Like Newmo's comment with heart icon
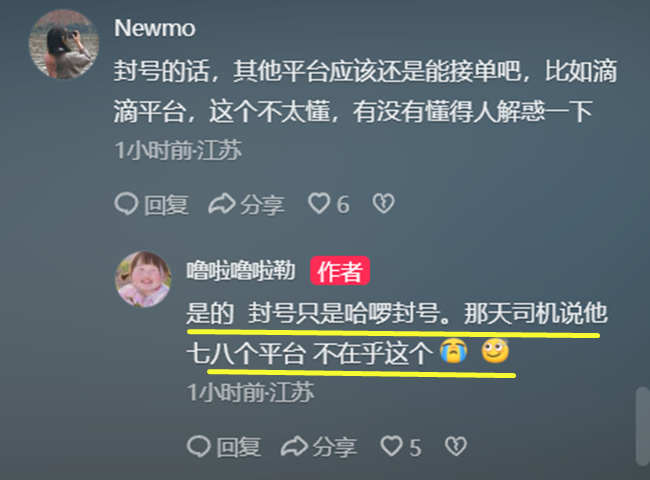The image size is (650, 480). coord(319,204)
